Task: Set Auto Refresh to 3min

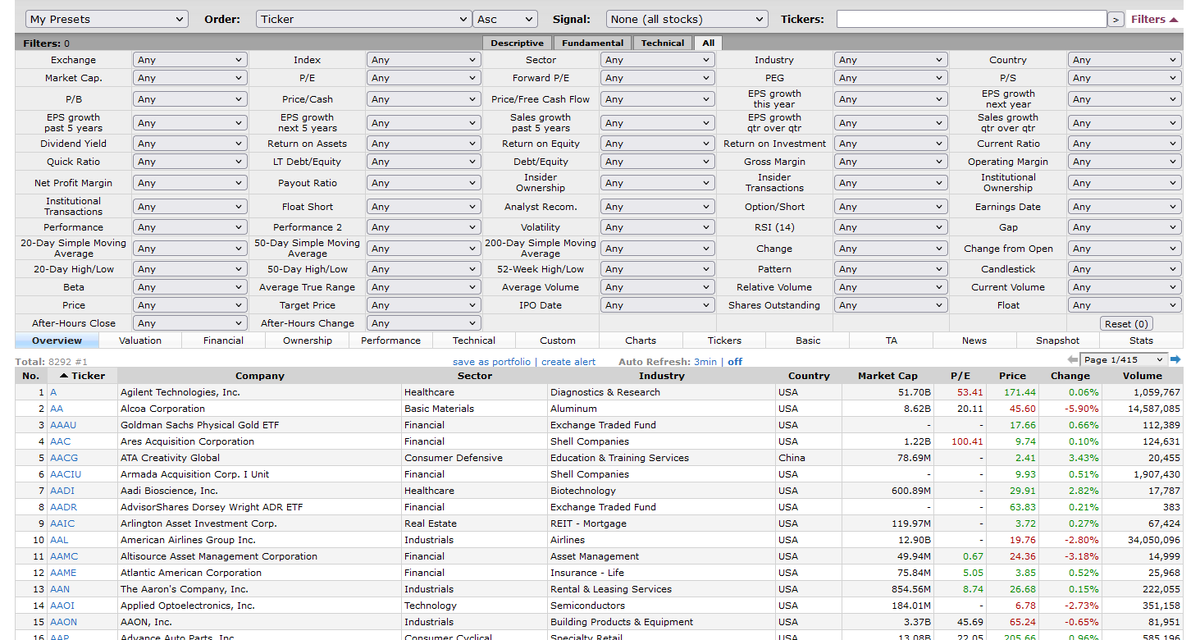Action: (x=706, y=362)
